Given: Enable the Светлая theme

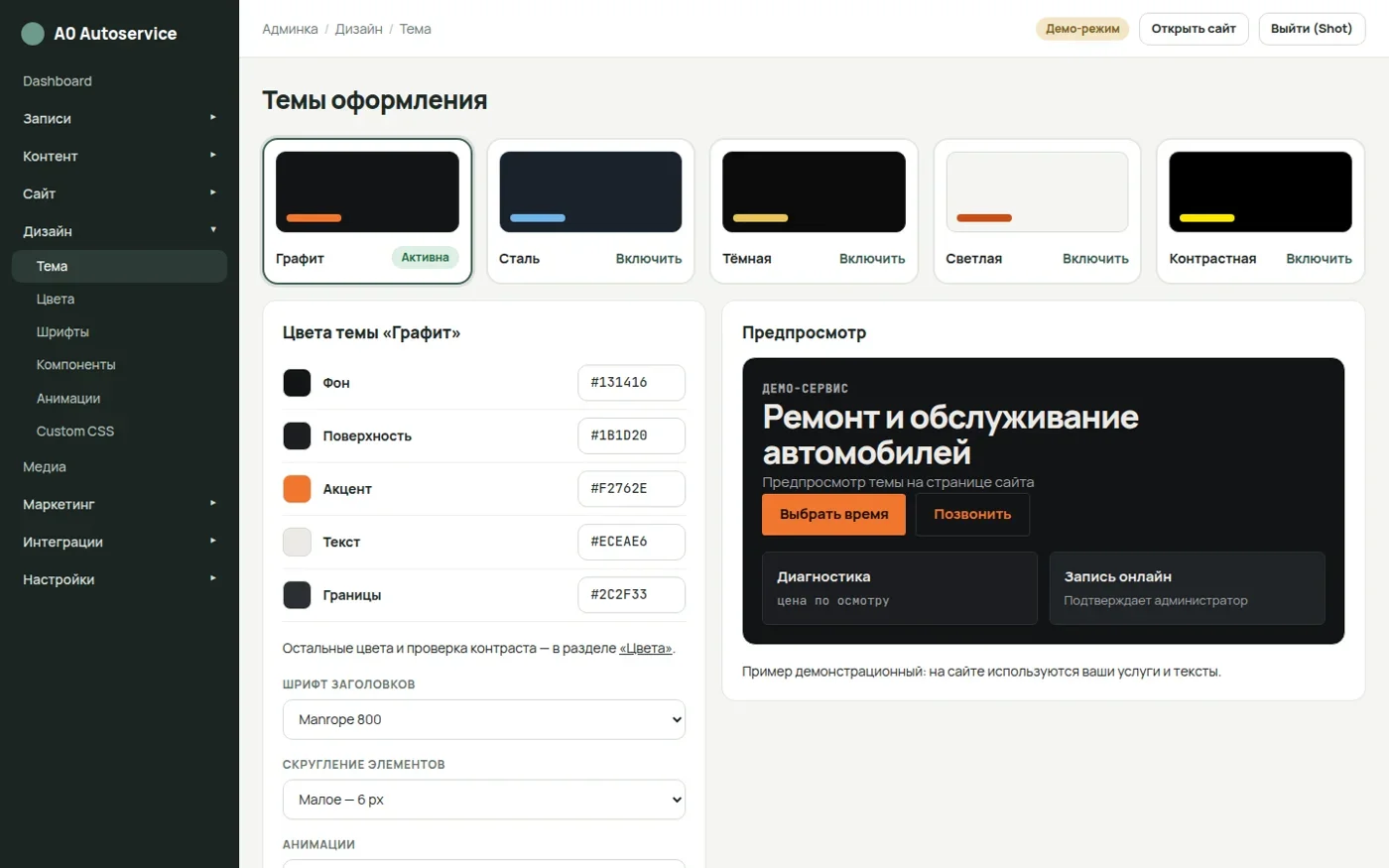Looking at the screenshot, I should coord(1095,259).
